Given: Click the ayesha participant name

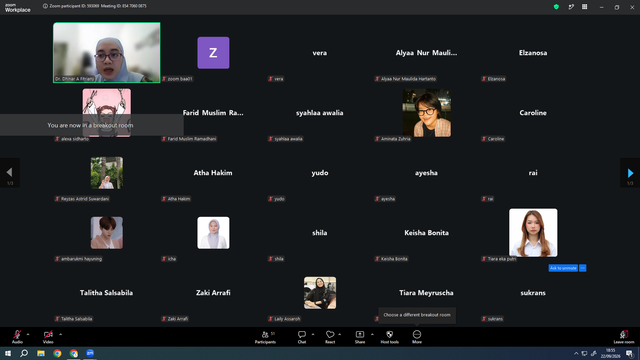Looking at the screenshot, I should (x=426, y=173).
